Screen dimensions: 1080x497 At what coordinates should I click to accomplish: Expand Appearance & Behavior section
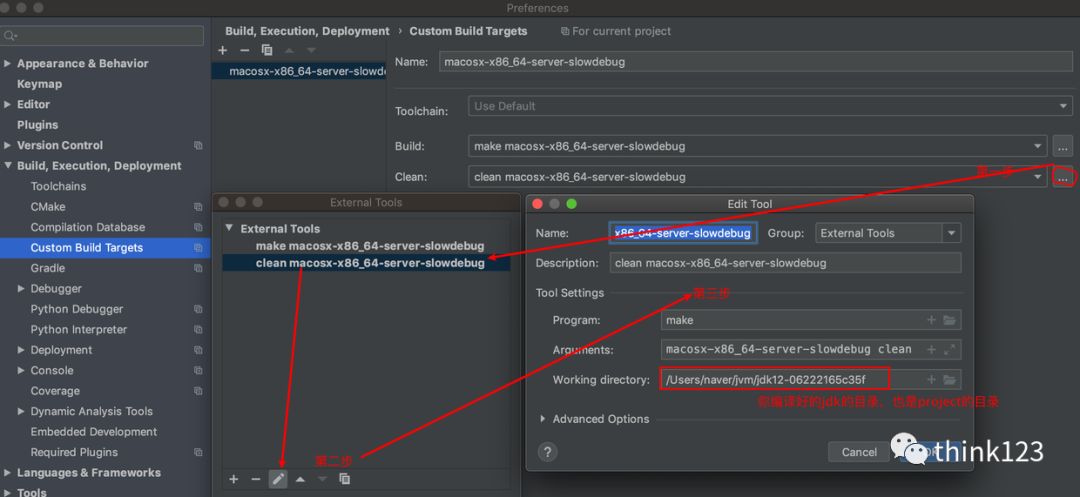pos(8,63)
